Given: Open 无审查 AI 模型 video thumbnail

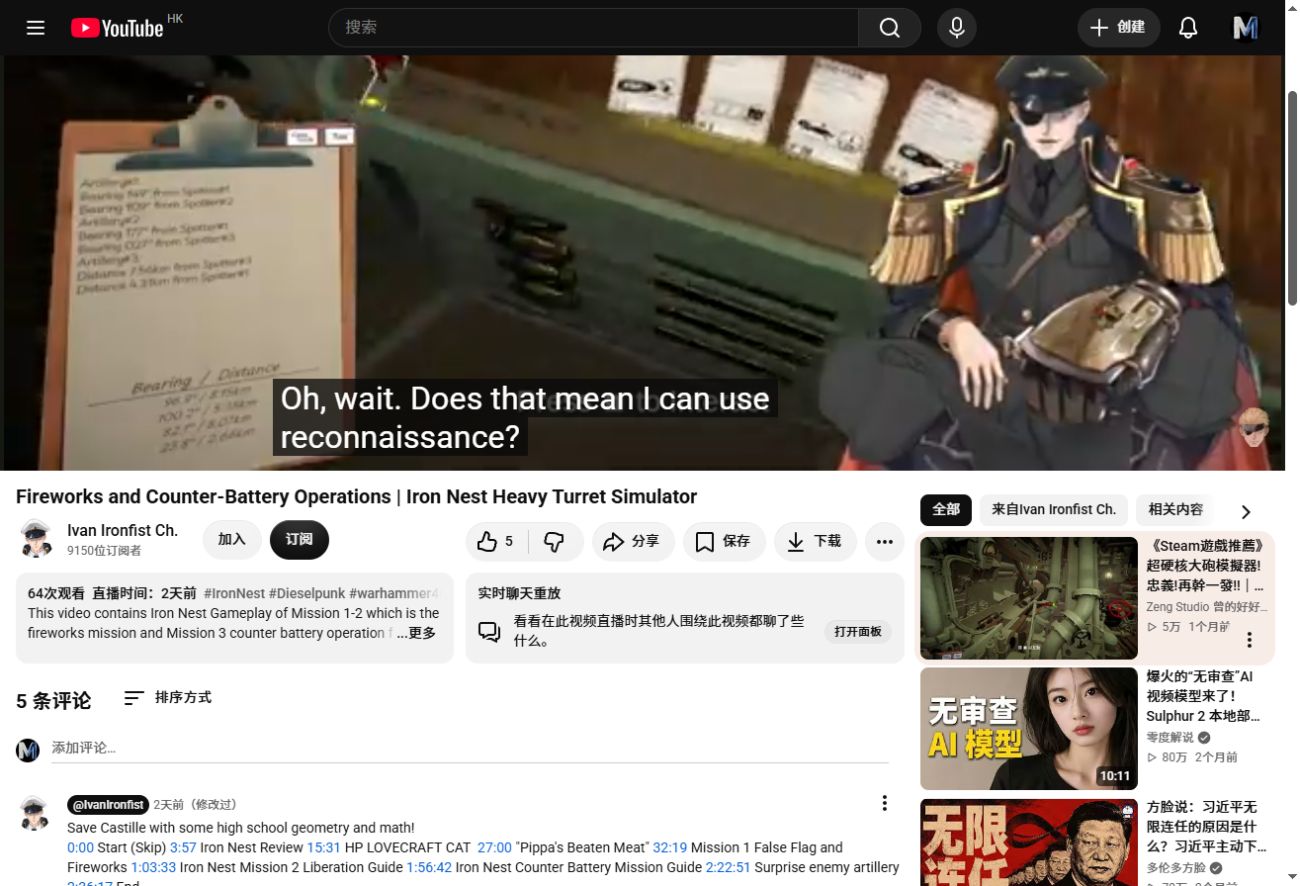Looking at the screenshot, I should pyautogui.click(x=1029, y=729).
